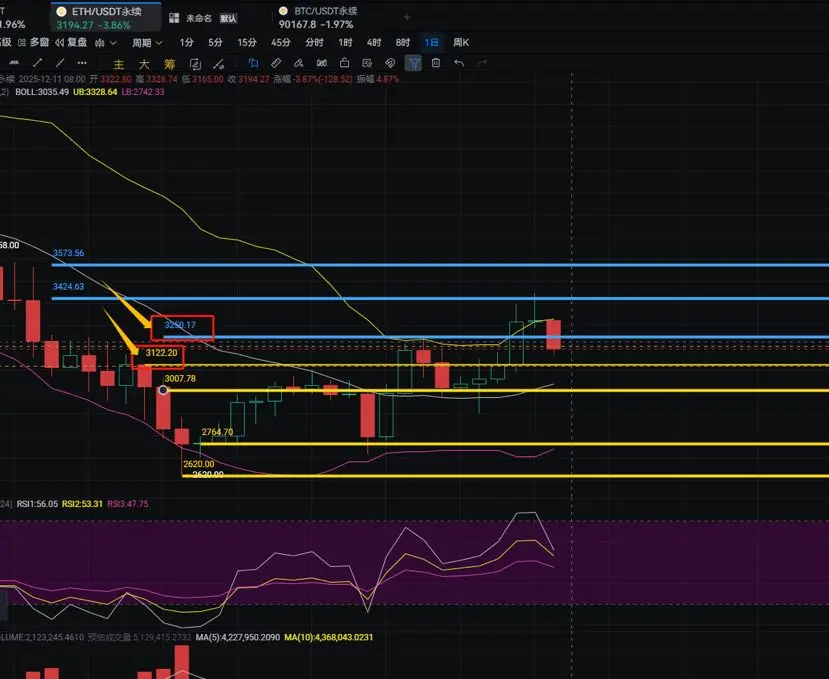Click the 3007.78 line anchor point circle
Screen dimensions: 829x679
[163, 390]
